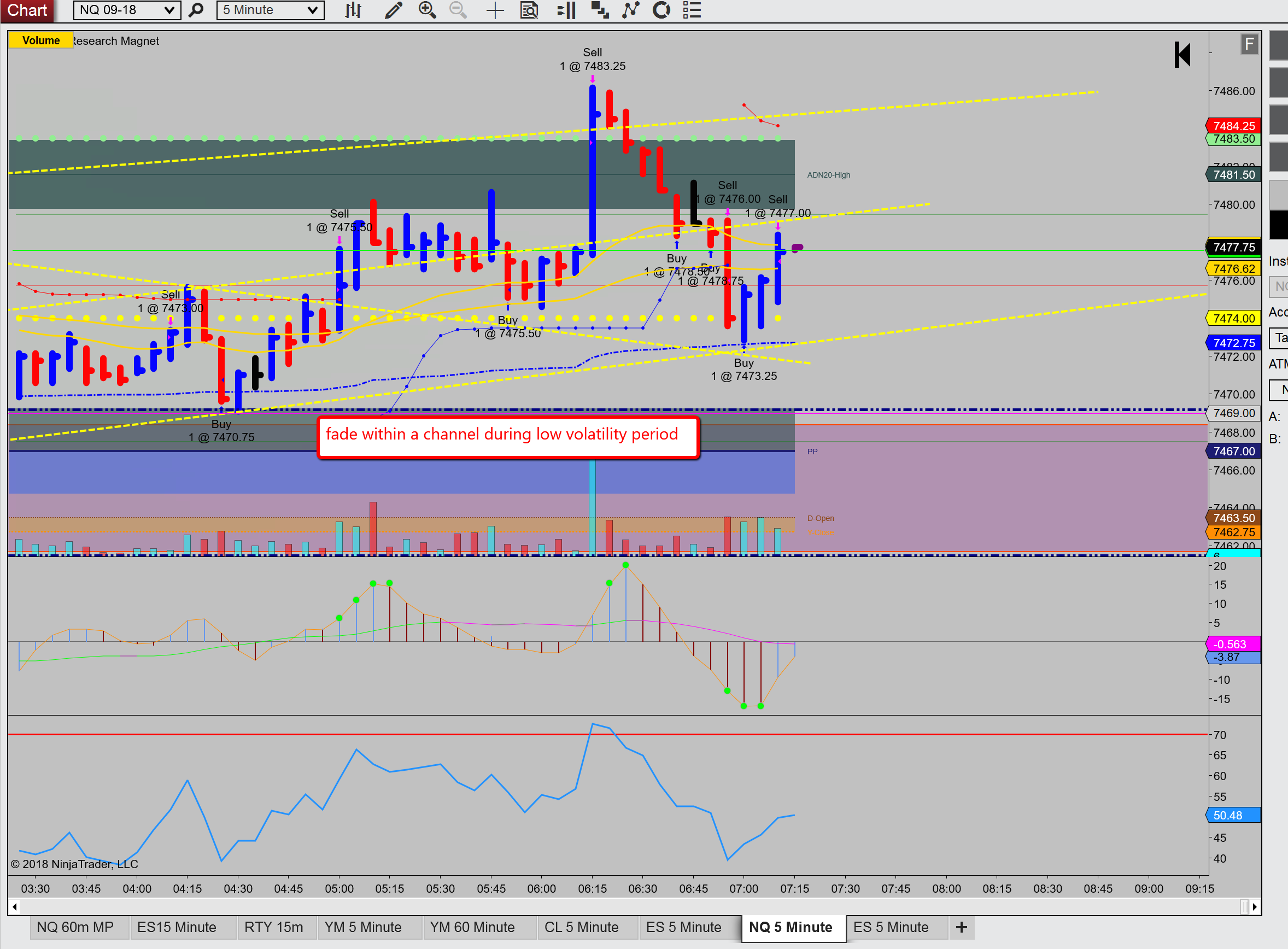This screenshot has width=1288, height=949.
Task: Click the blue -3.87 indicator value
Action: (x=1233, y=657)
